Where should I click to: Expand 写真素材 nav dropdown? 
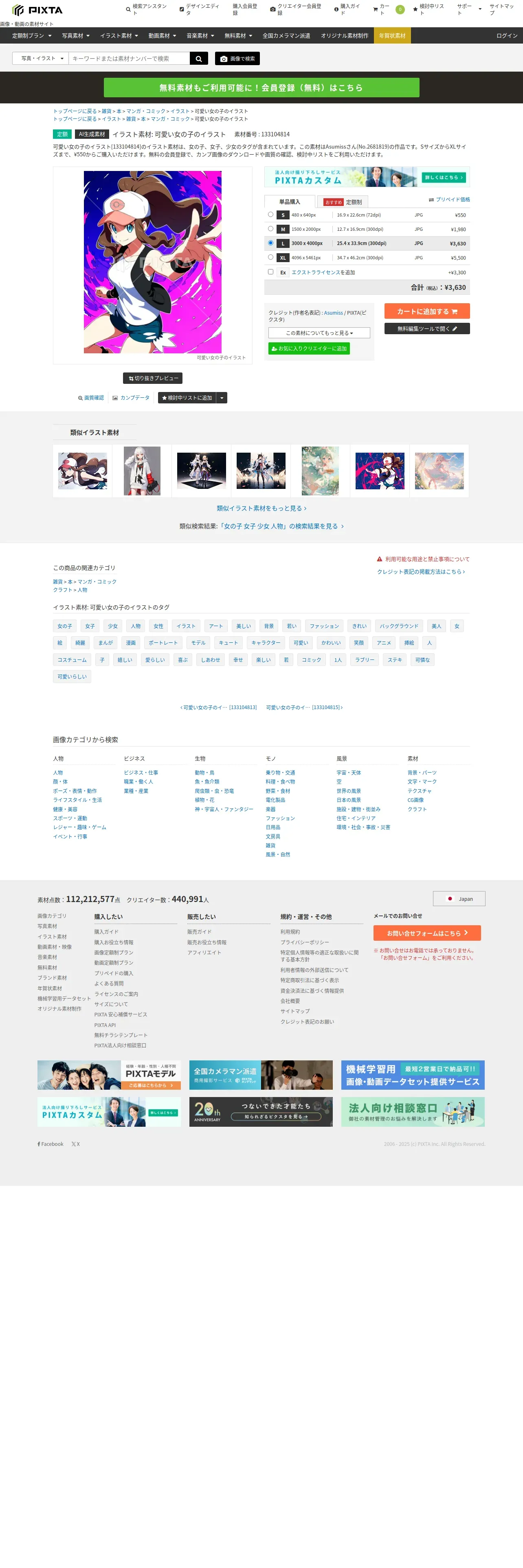click(x=75, y=36)
